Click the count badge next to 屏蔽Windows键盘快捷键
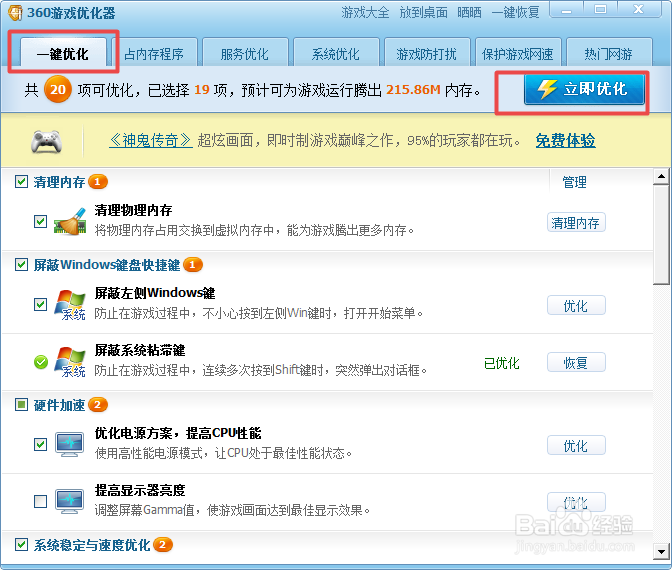Image resolution: width=672 pixels, height=570 pixels. click(193, 265)
